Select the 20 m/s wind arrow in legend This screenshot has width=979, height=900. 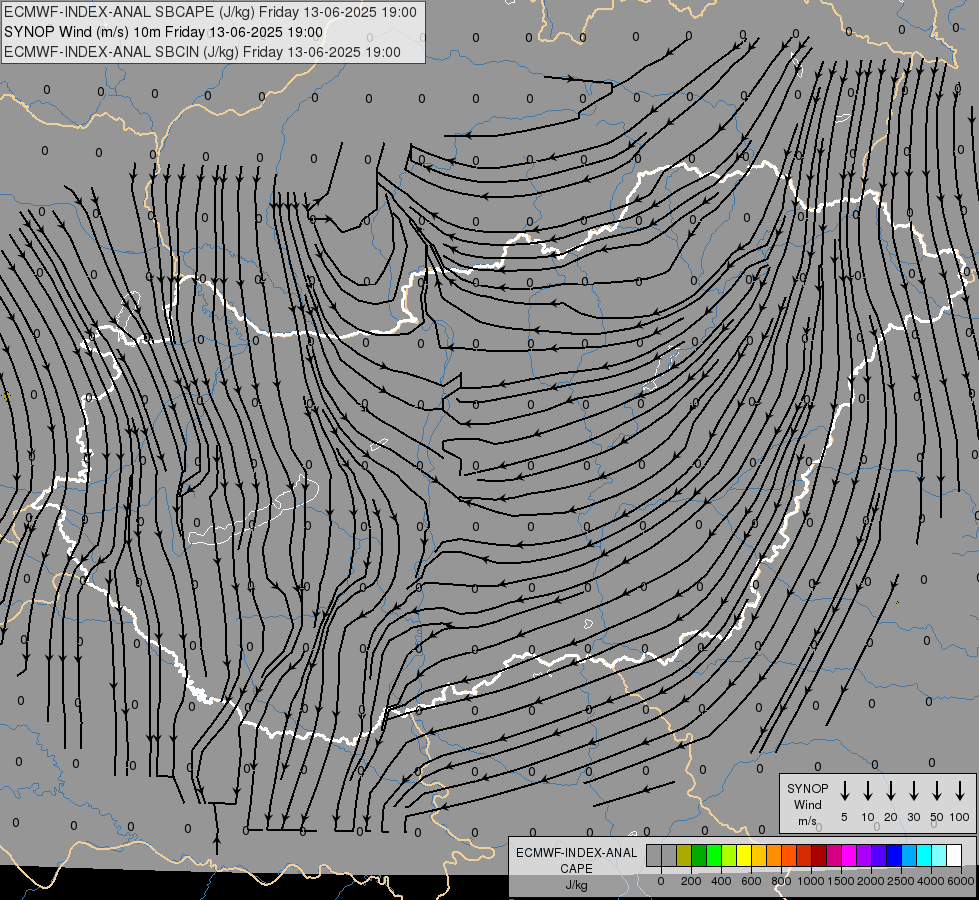[891, 790]
